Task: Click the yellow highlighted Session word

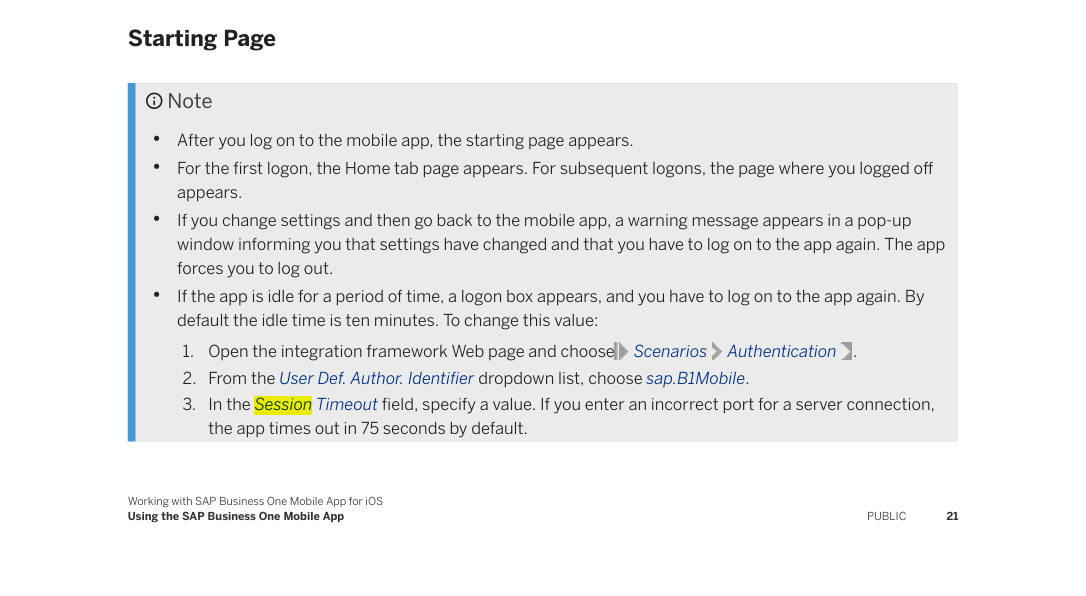Action: [283, 405]
